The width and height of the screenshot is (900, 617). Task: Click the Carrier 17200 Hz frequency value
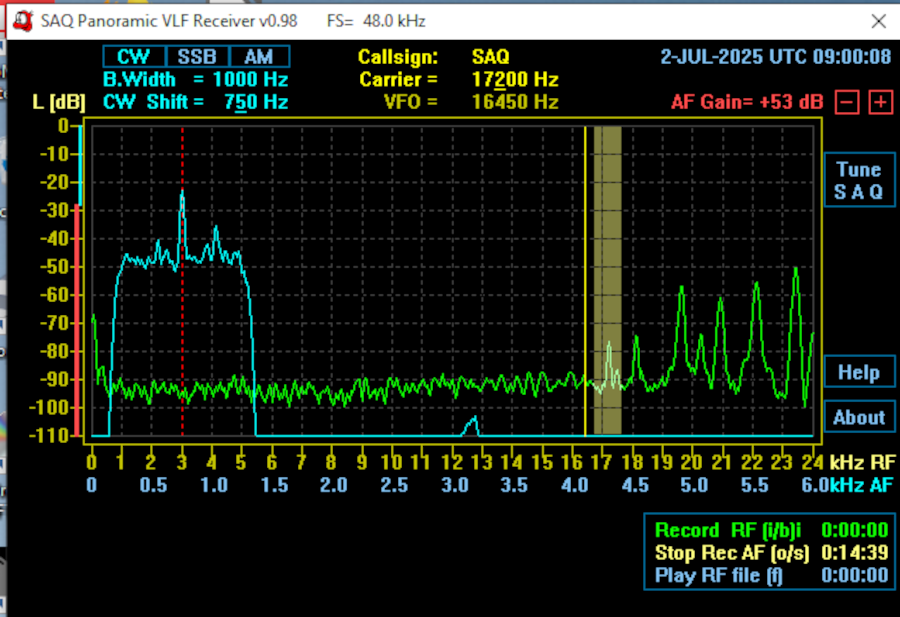(x=514, y=79)
